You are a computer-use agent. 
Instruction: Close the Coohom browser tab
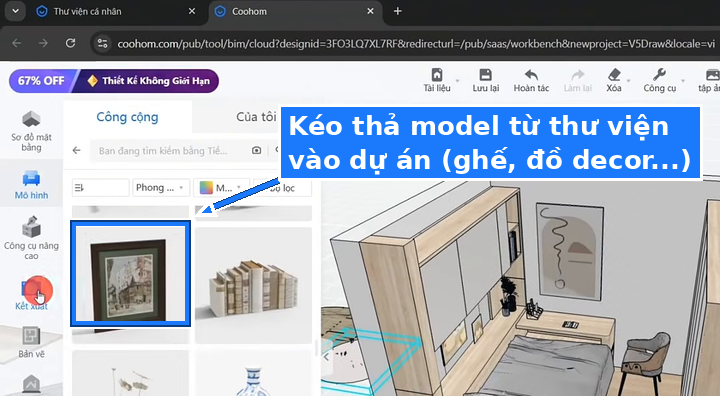pyautogui.click(x=370, y=11)
